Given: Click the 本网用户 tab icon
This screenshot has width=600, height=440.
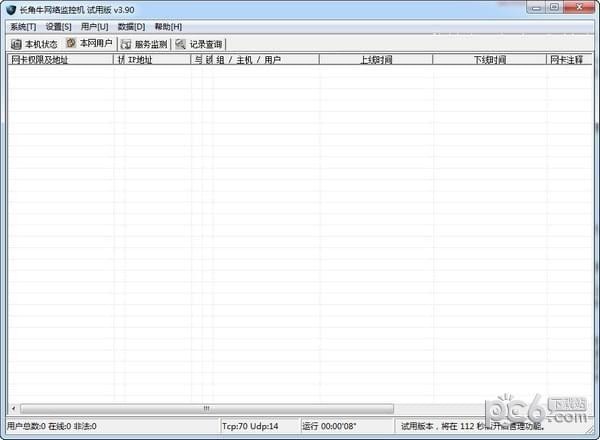Looking at the screenshot, I should pos(71,43).
